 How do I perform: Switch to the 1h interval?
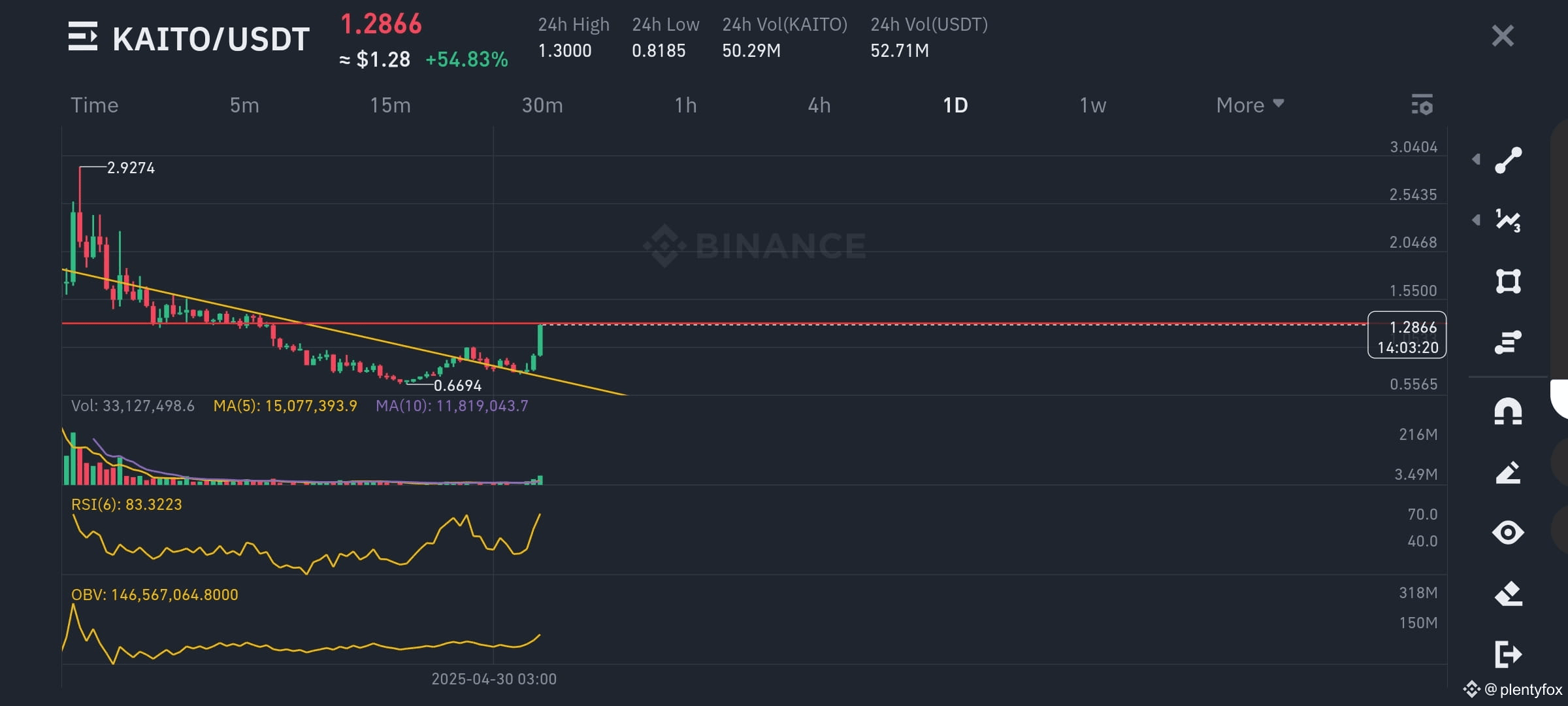coord(685,105)
